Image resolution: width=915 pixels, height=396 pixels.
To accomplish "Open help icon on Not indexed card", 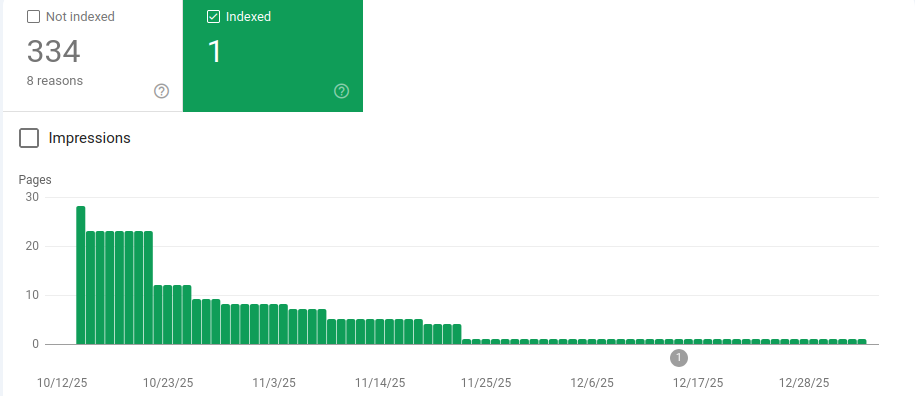I will 162,91.
